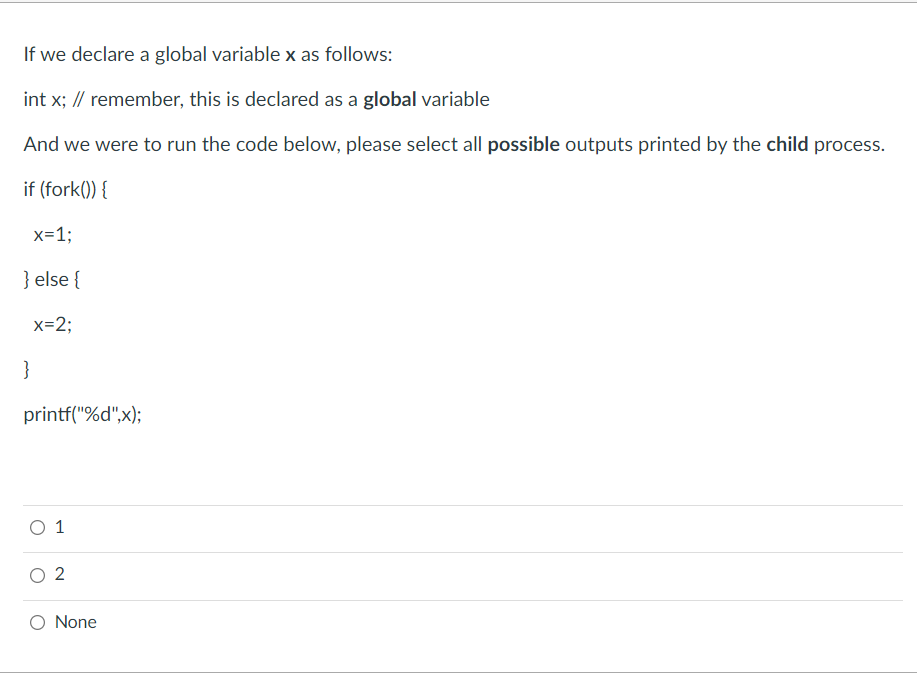Click the bold word "global" in the comment
Viewport: 917px width, 678px height.
click(x=389, y=99)
